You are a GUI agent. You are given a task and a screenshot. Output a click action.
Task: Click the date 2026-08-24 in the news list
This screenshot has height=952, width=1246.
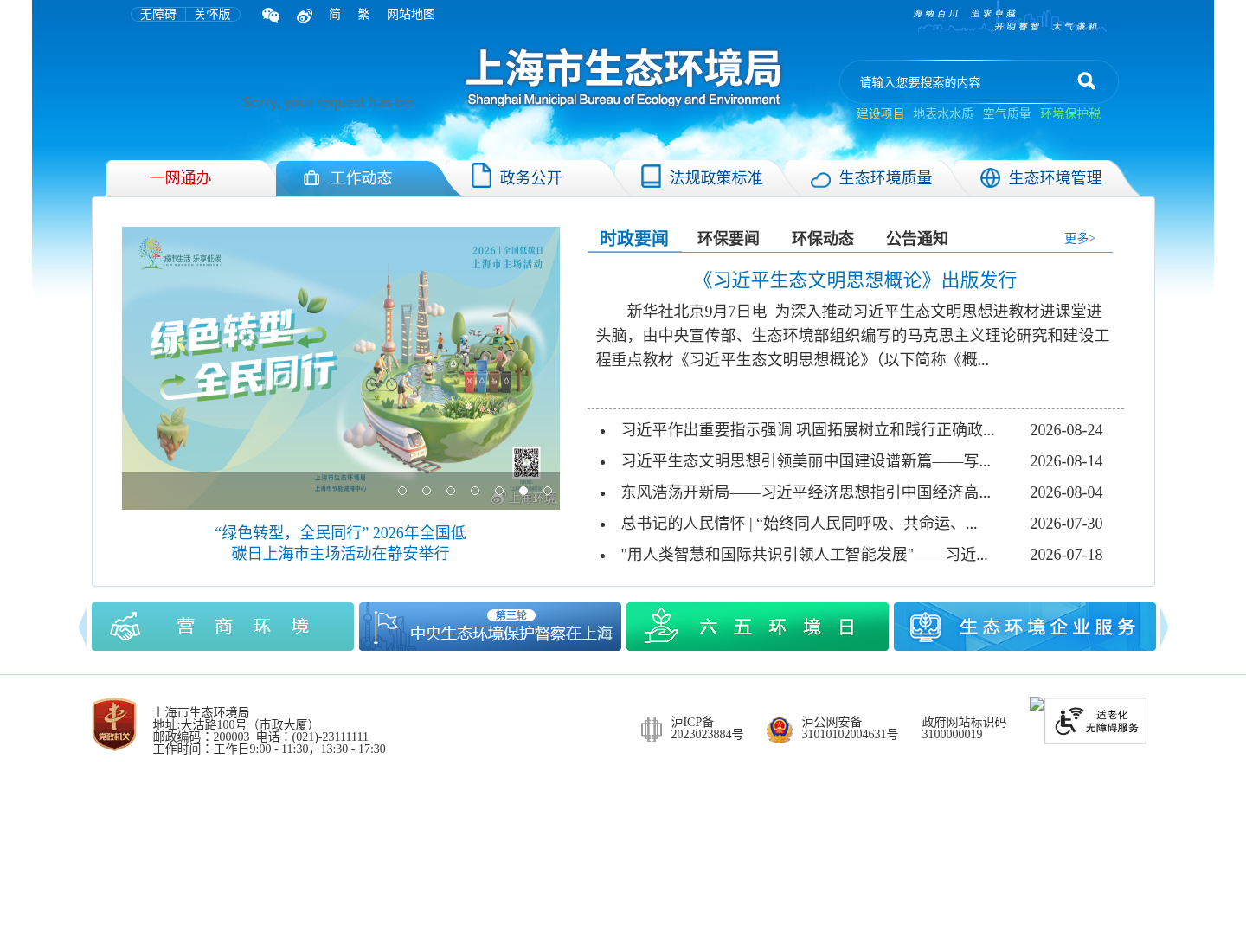1066,430
